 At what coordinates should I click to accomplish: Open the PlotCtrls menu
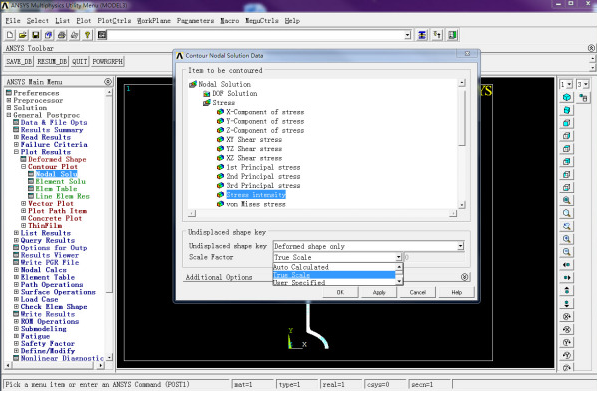(x=114, y=21)
